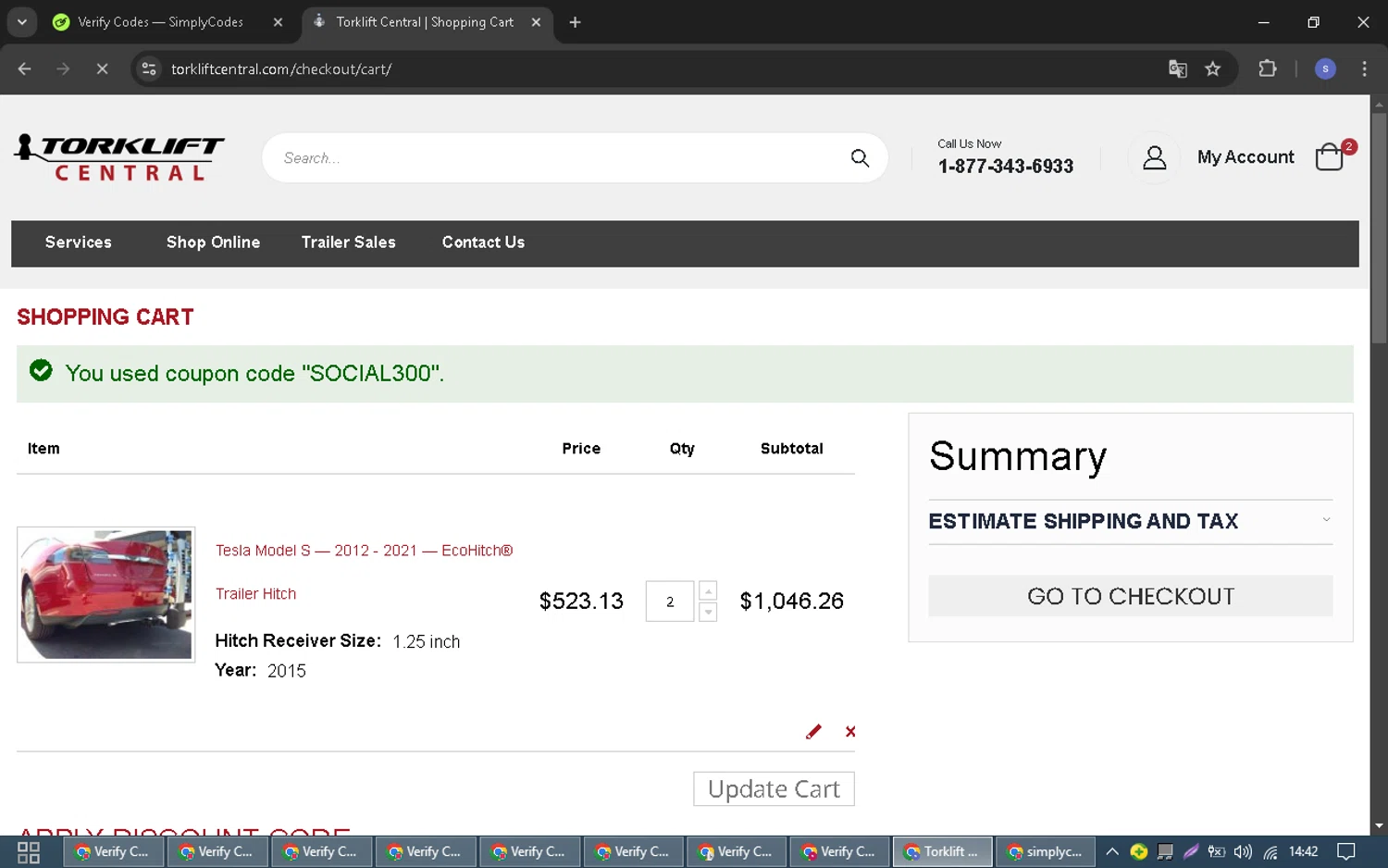This screenshot has height=868, width=1388.
Task: Close the Verify Codes SimplyCodes tab
Action: pos(278,22)
